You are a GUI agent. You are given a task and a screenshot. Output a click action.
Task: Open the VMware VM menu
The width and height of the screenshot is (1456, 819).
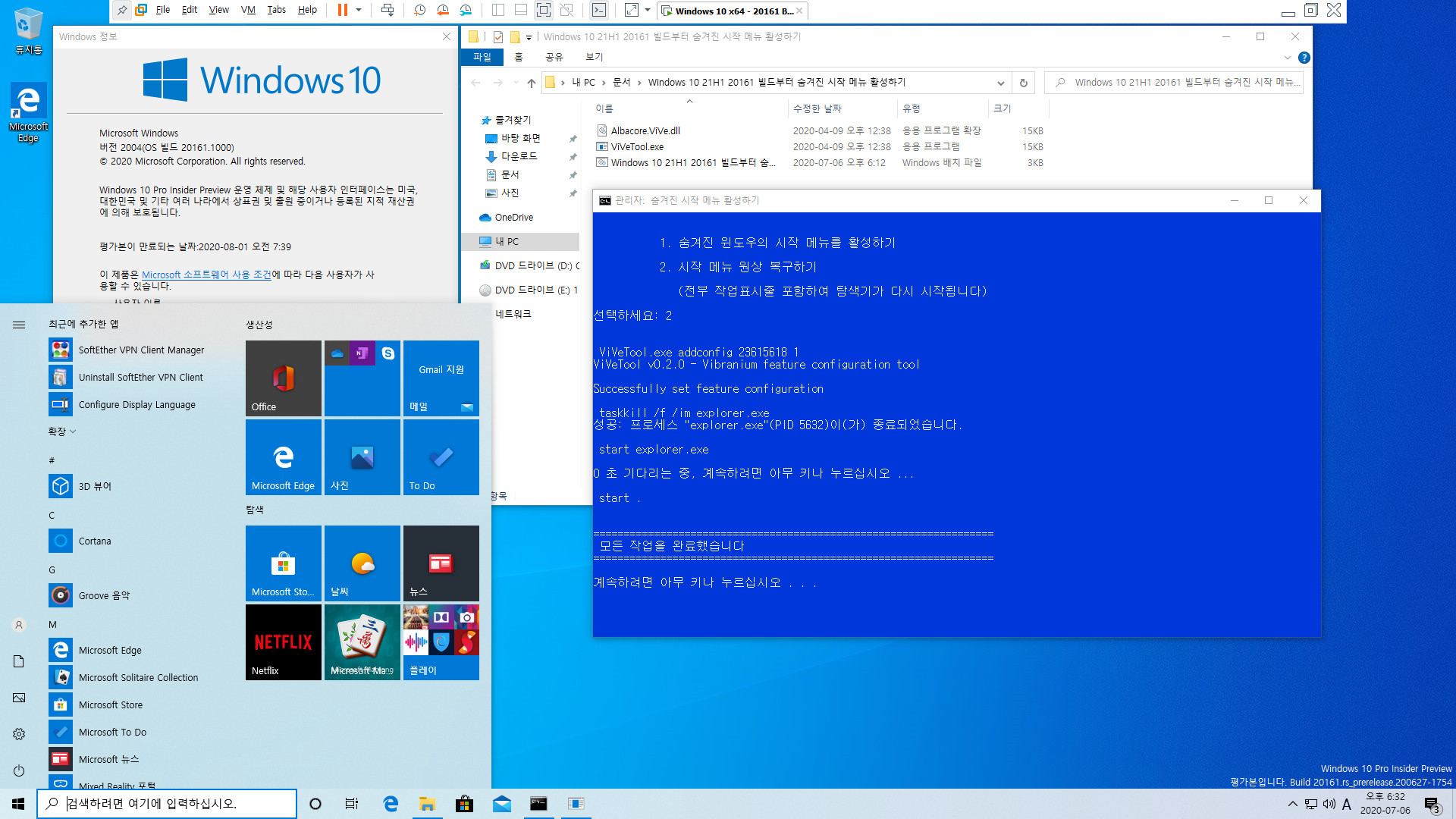pos(248,10)
